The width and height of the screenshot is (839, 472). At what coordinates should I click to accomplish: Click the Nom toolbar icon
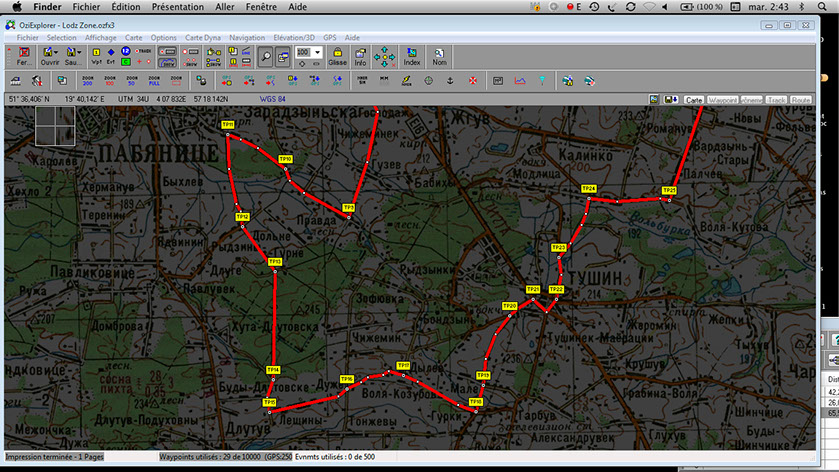pyautogui.click(x=439, y=55)
